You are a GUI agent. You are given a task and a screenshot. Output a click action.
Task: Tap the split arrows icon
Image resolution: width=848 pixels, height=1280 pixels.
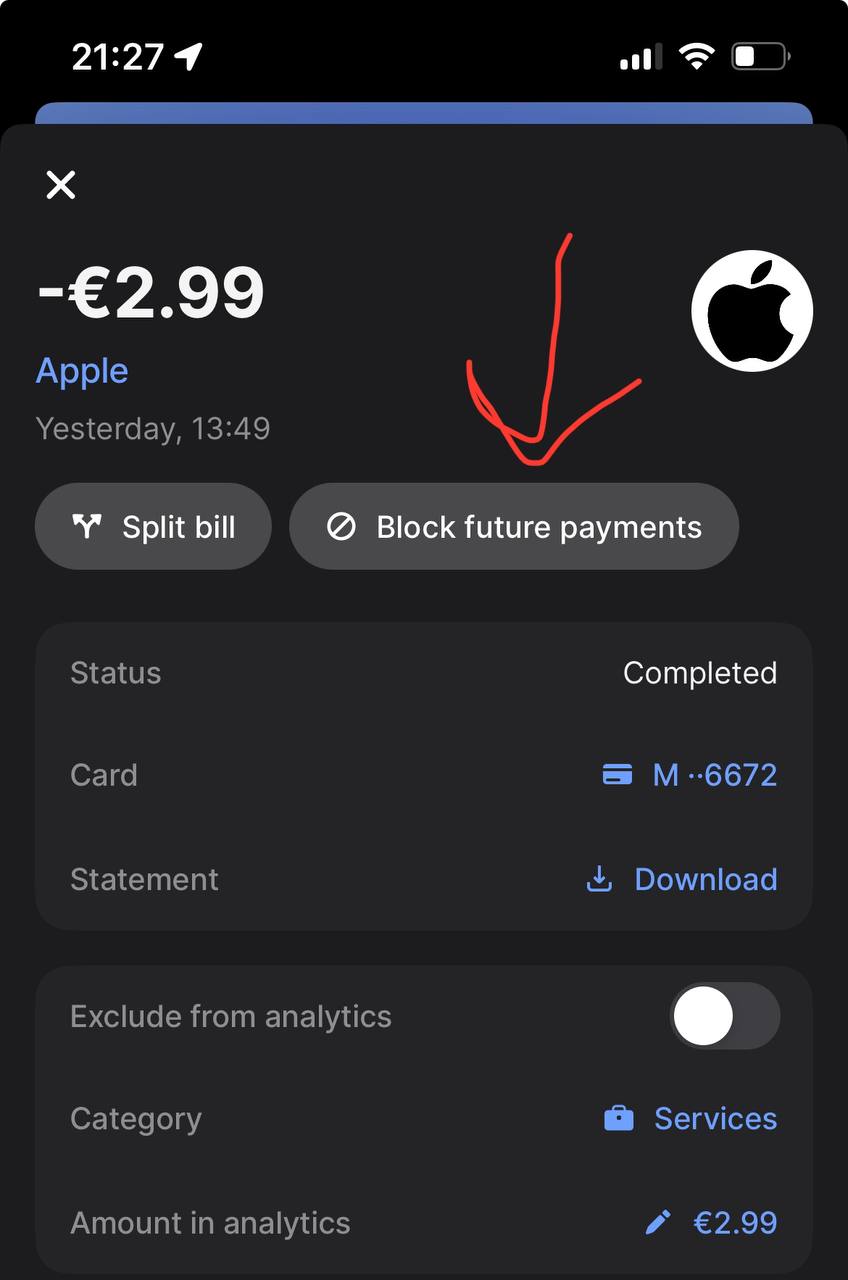pyautogui.click(x=88, y=527)
